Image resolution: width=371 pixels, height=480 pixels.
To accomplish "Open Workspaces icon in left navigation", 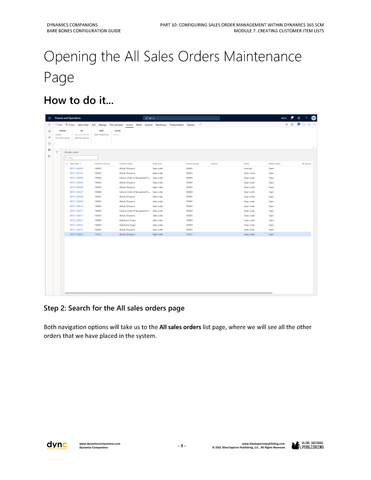I will [x=49, y=150].
